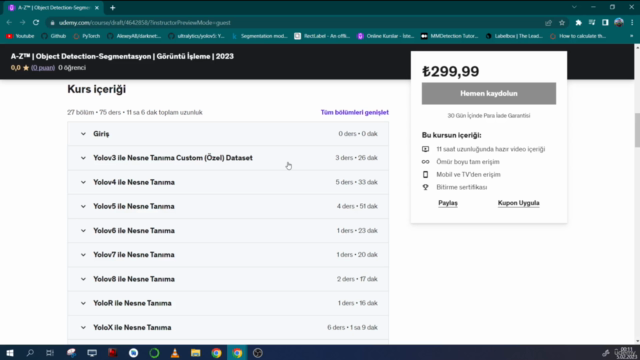The width and height of the screenshot is (640, 360).
Task: Expand the YoloX ile Nesne Tanıma chevron
Action: (83, 328)
